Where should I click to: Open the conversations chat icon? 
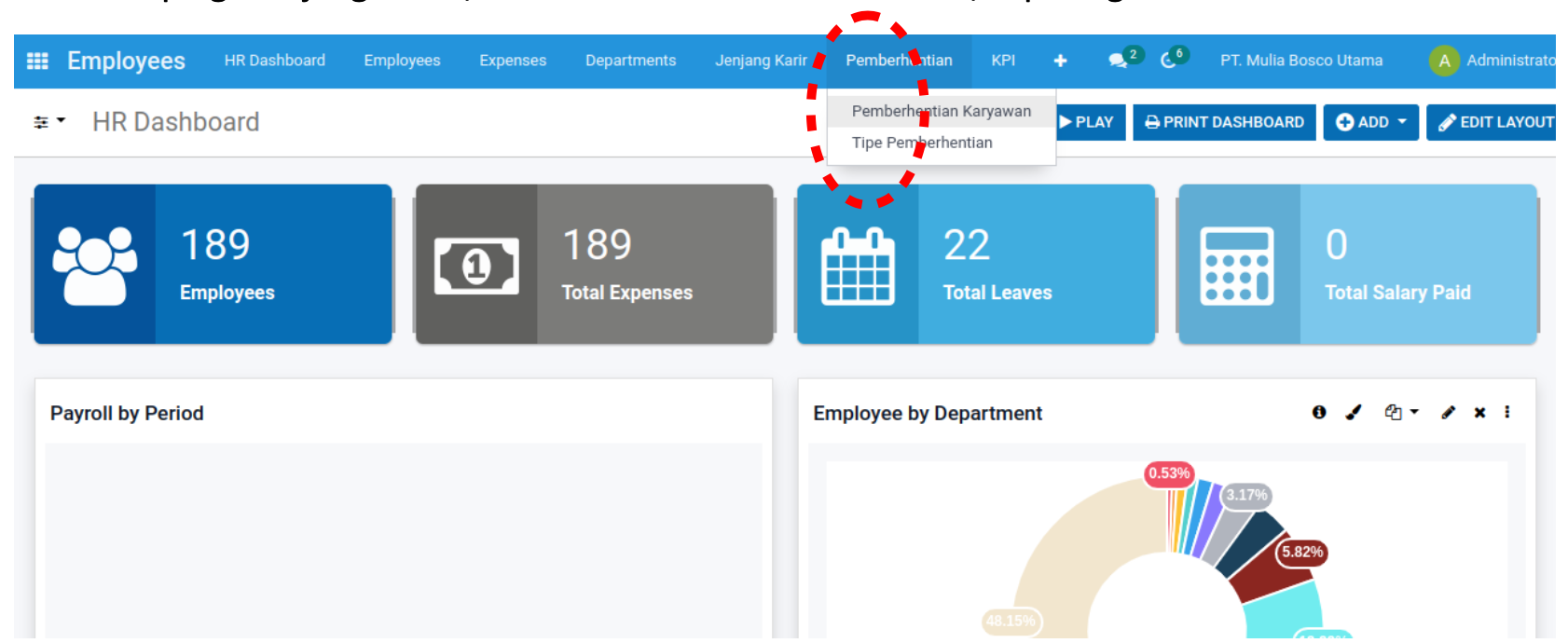pyautogui.click(x=1118, y=61)
